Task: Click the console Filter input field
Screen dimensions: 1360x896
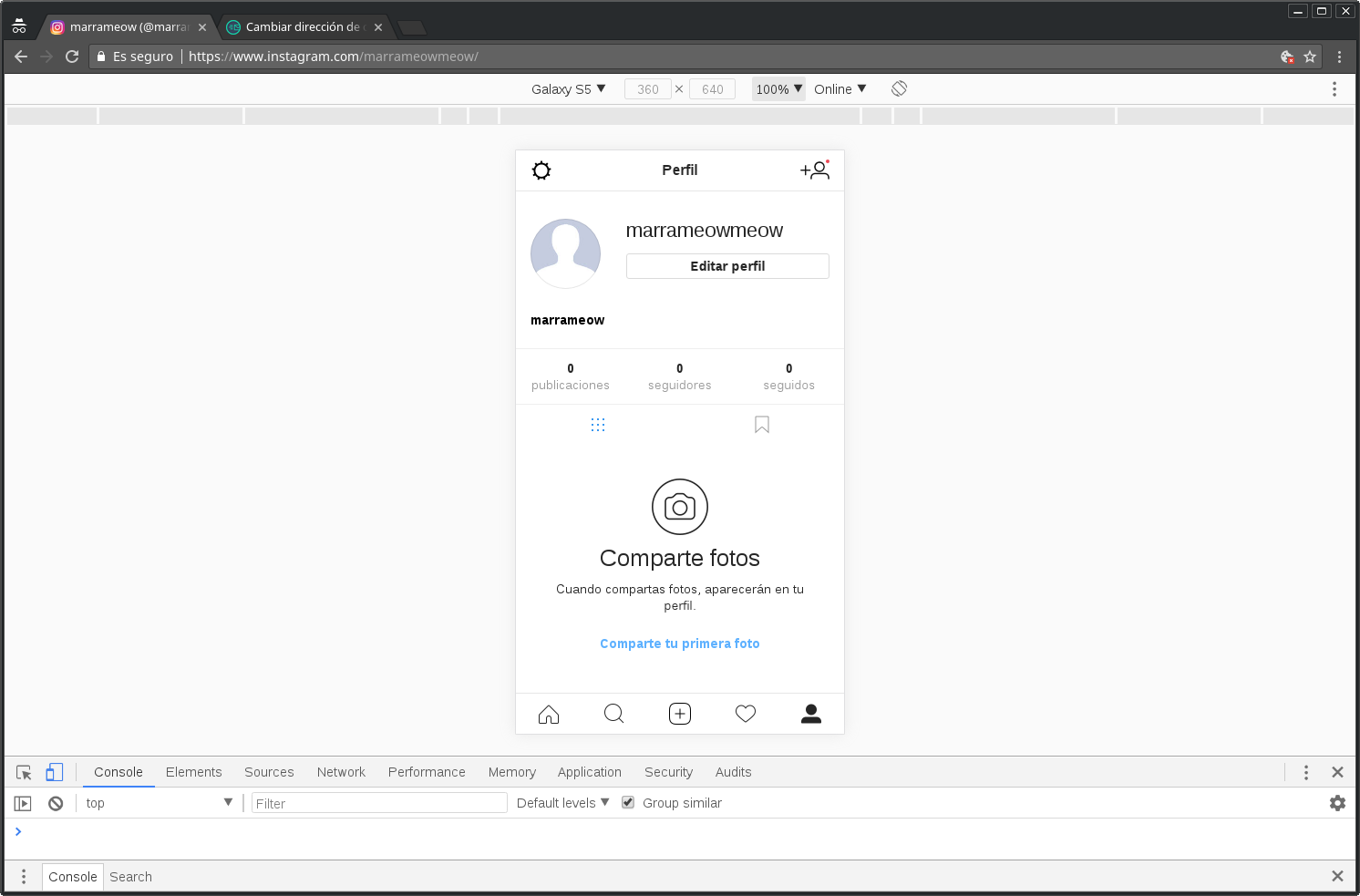Action: [x=379, y=803]
